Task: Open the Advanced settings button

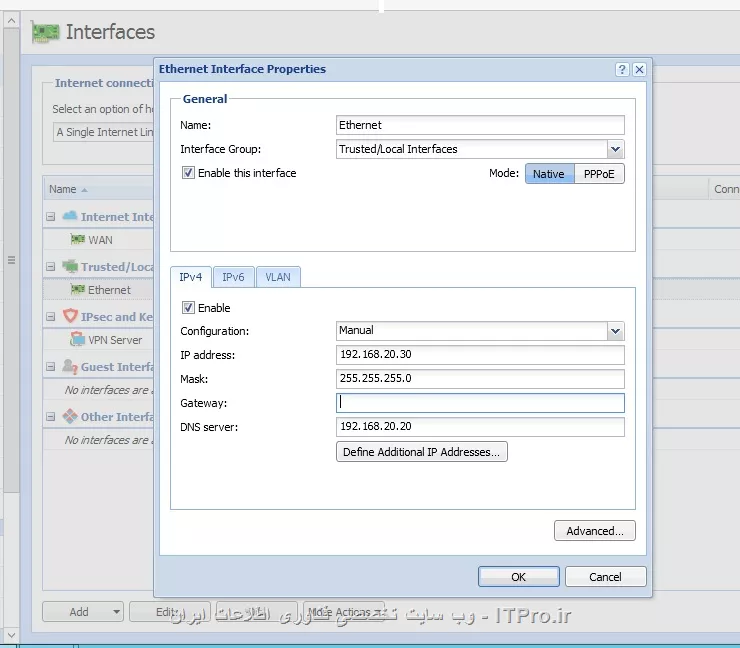Action: point(595,531)
